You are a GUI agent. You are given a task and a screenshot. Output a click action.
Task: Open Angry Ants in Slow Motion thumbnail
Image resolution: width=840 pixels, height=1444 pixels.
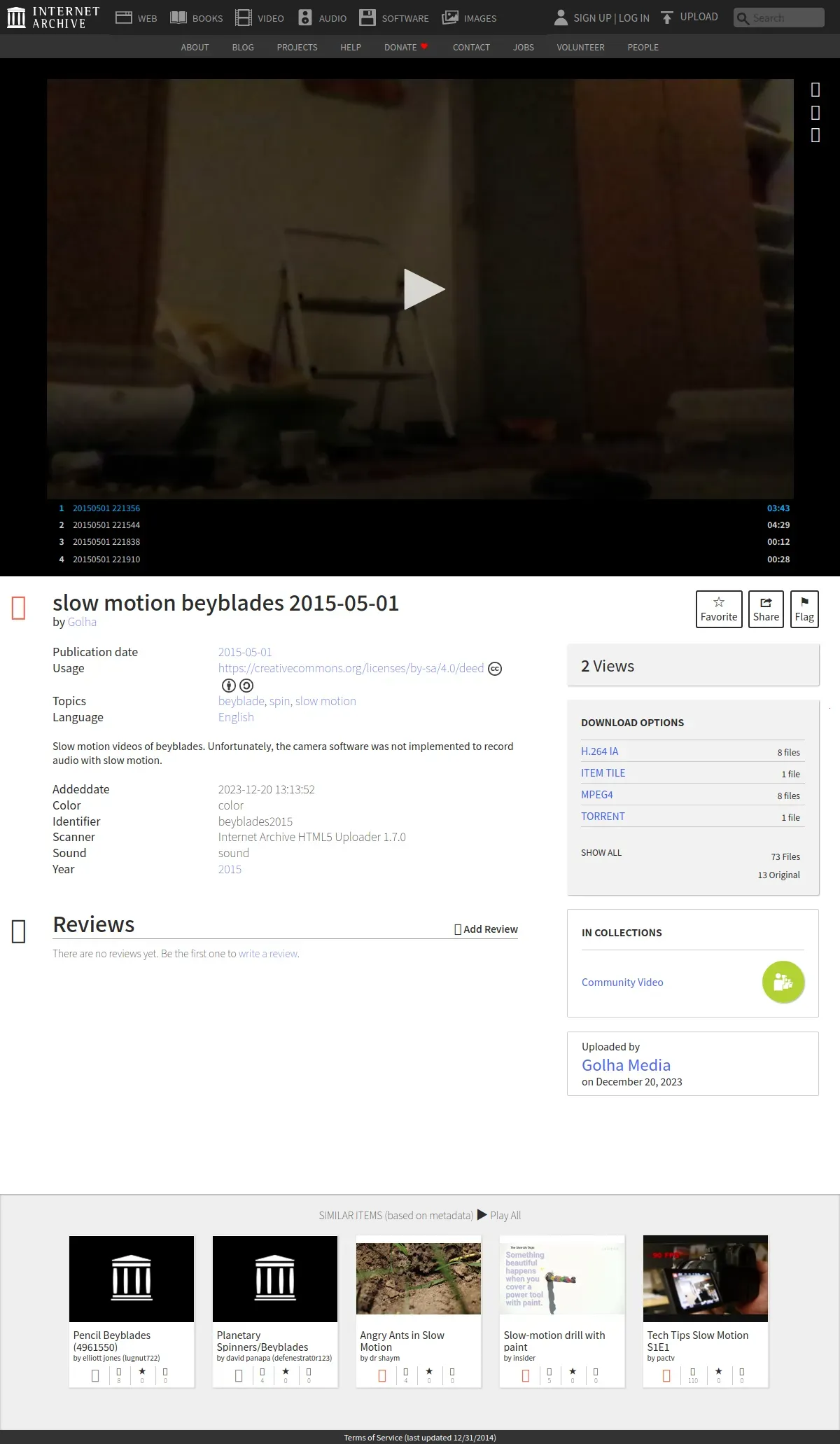pyautogui.click(x=419, y=1279)
